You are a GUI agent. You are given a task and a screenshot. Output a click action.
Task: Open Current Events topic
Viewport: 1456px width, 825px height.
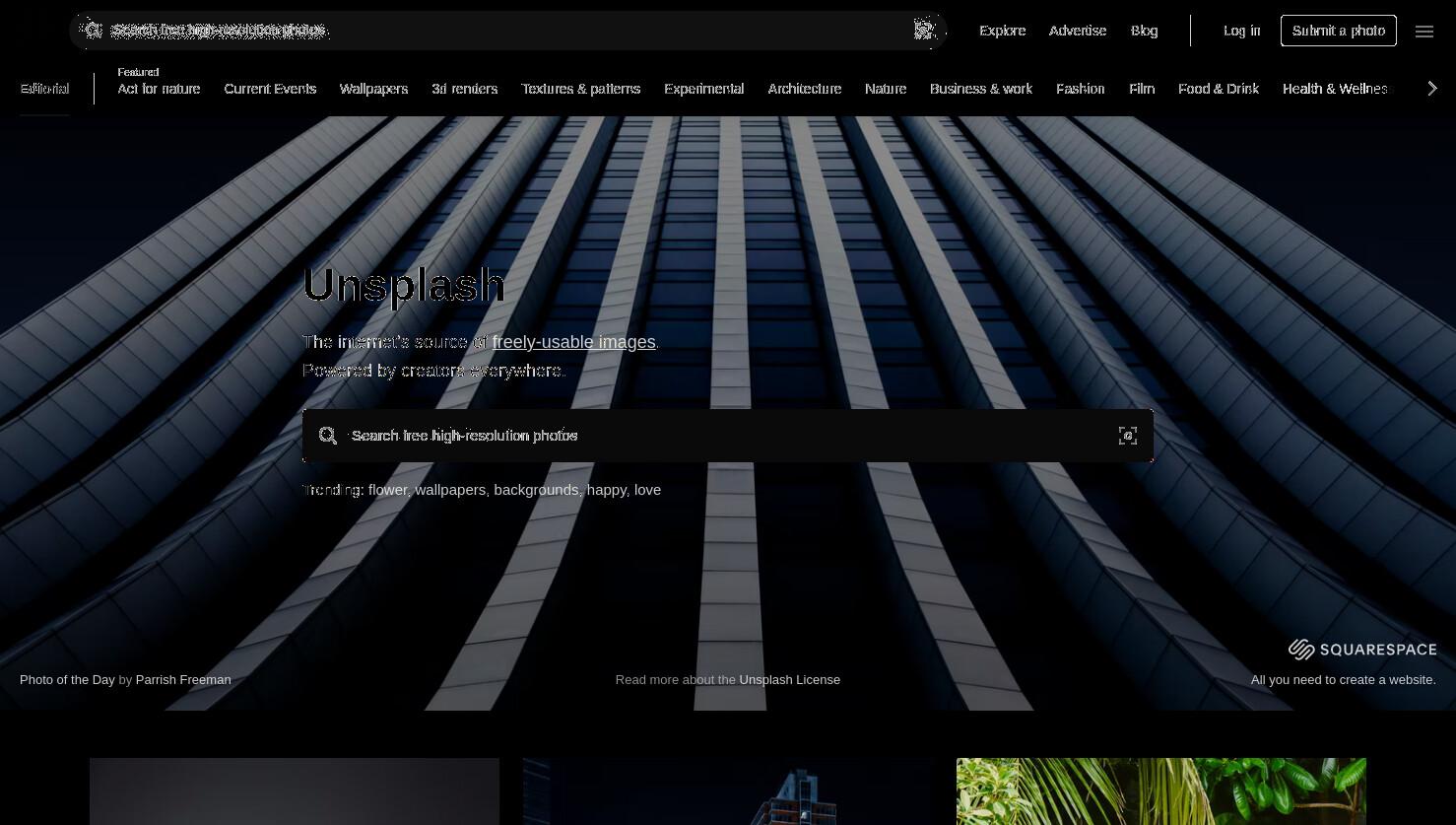pyautogui.click(x=270, y=89)
